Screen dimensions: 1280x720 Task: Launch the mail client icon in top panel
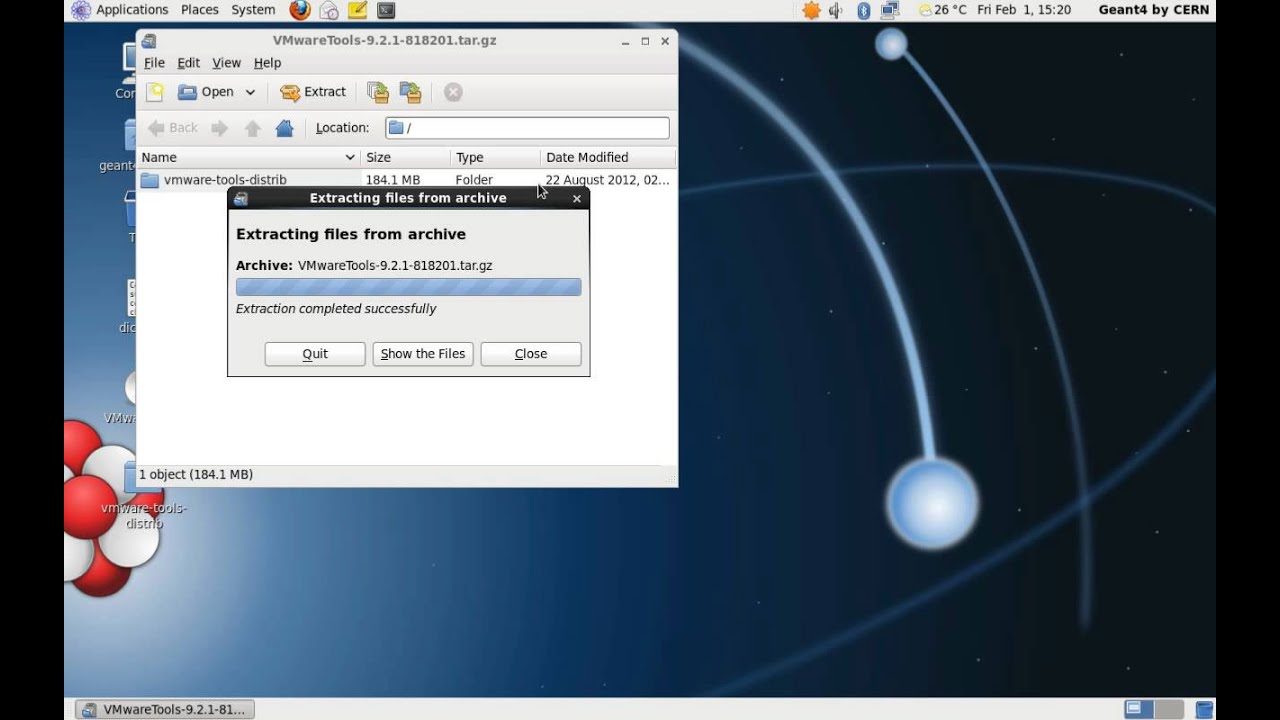(x=329, y=10)
